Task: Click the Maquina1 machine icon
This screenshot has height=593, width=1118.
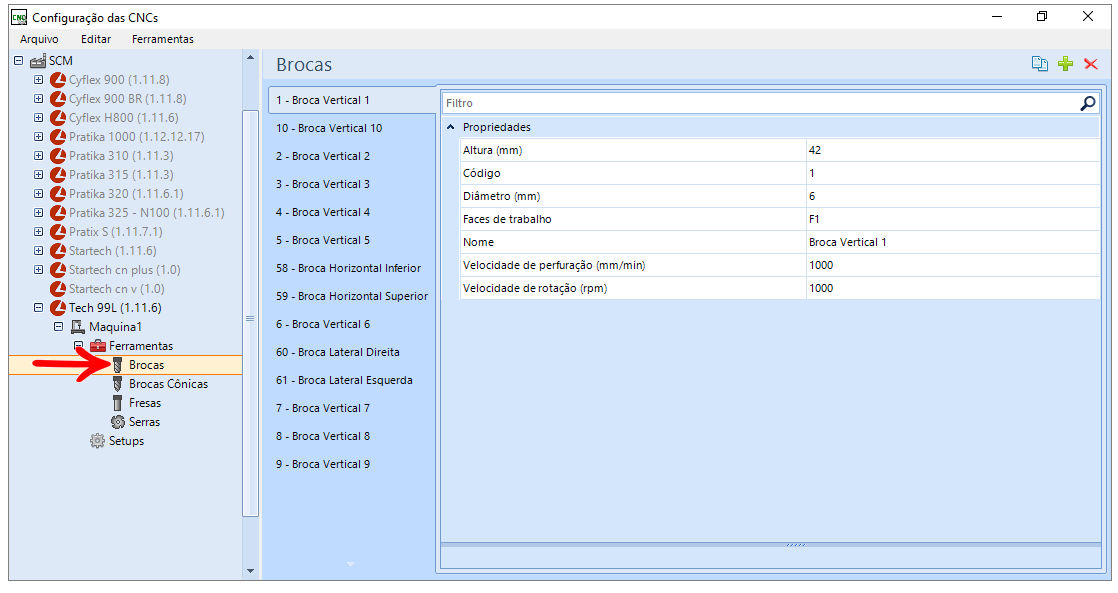Action: [x=78, y=327]
